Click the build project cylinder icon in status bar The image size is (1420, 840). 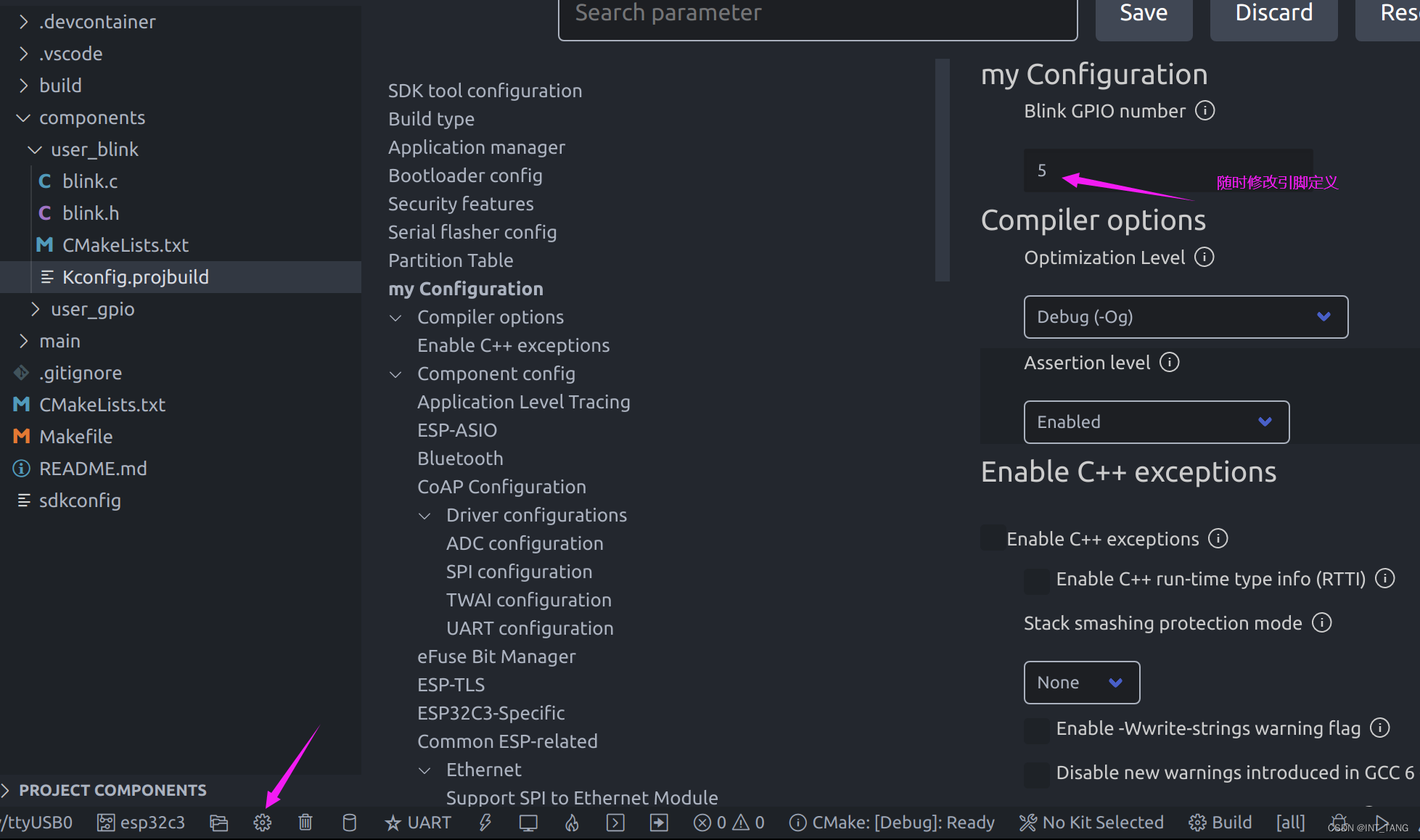pos(349,823)
